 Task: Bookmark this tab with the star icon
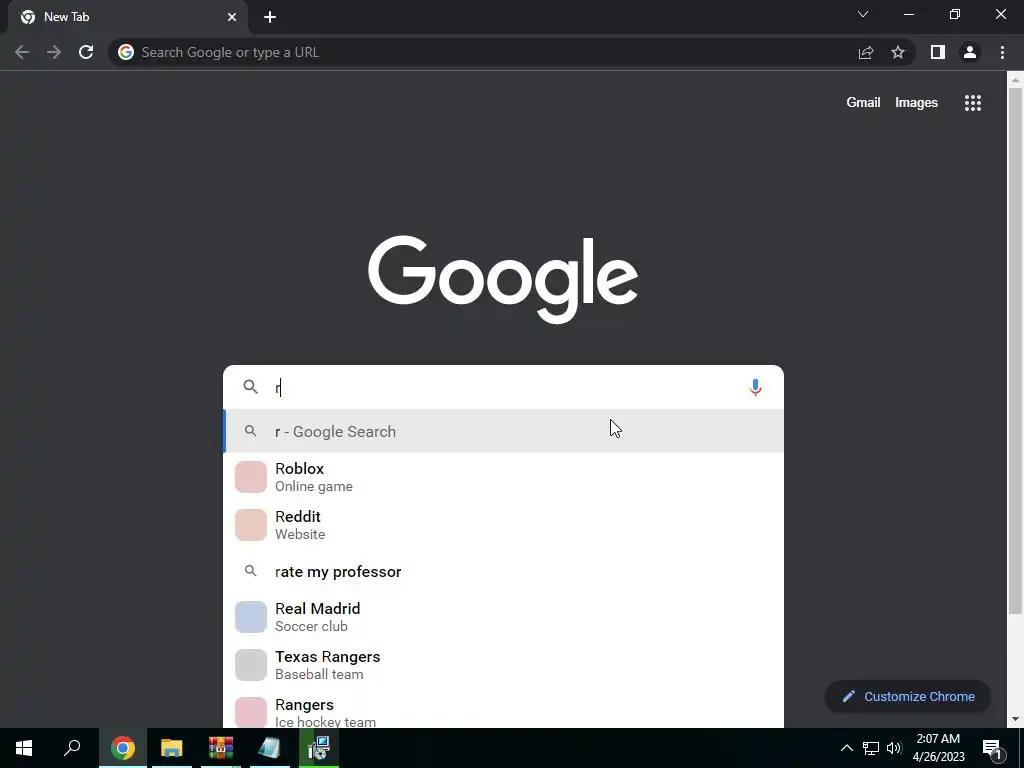pos(898,52)
